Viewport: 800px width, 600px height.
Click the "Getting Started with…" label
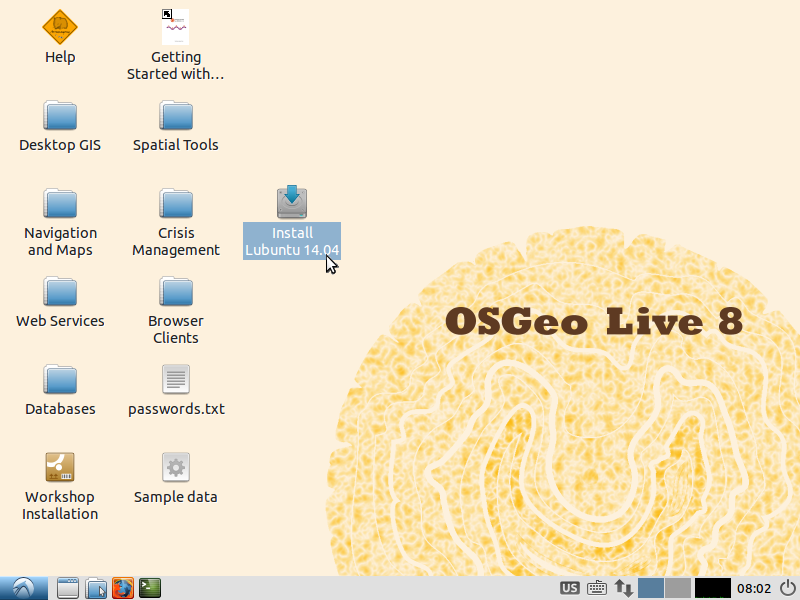point(176,65)
